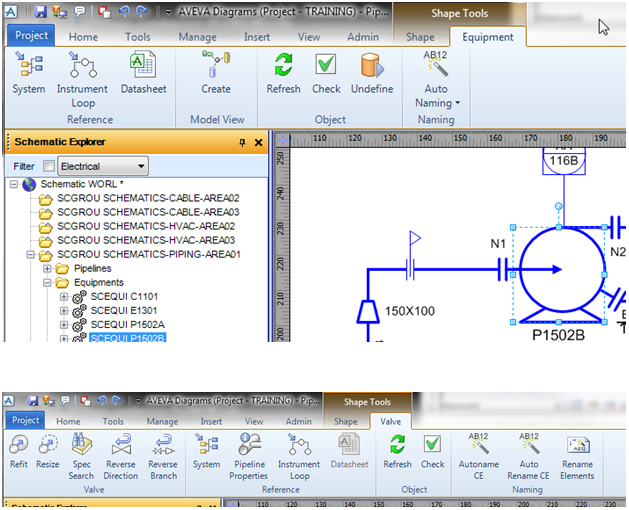Select SCGROU SCHEMATICS-HVAC-AREA03
629x510 pixels.
click(x=146, y=240)
